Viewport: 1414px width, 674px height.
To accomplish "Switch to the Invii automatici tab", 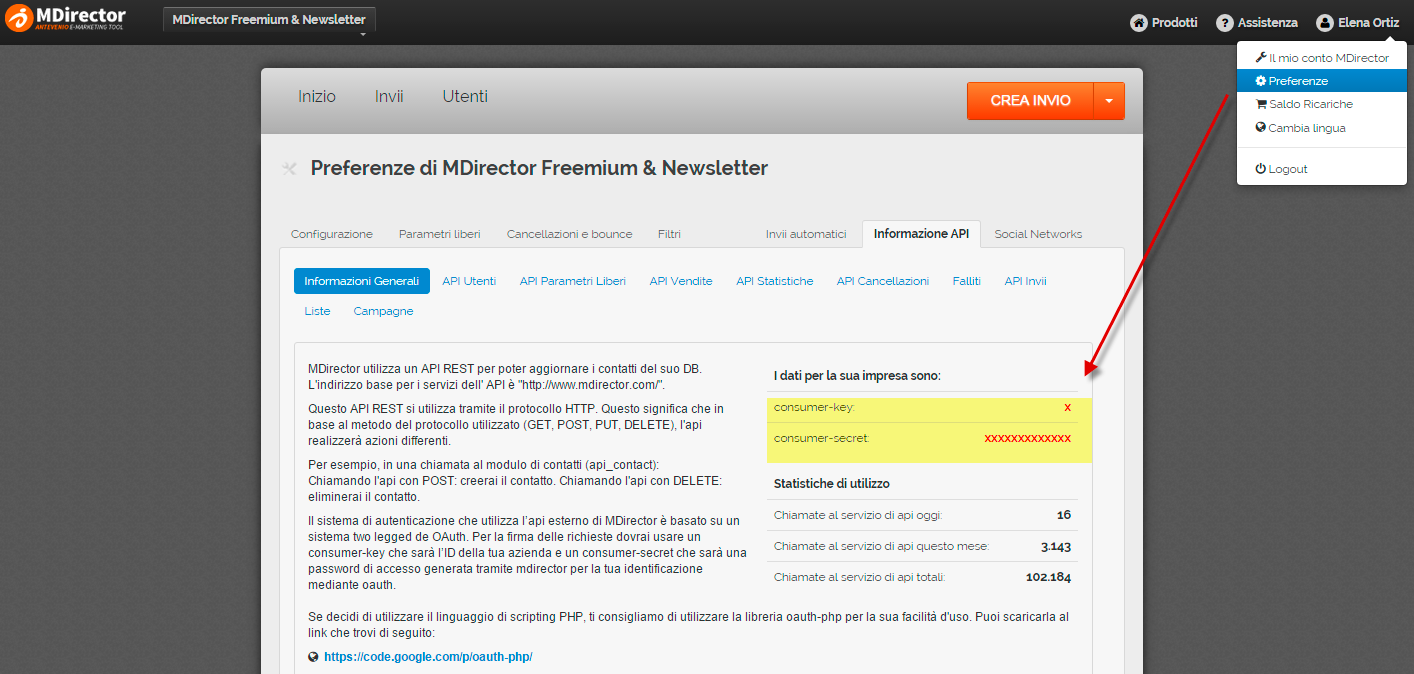I will [806, 234].
